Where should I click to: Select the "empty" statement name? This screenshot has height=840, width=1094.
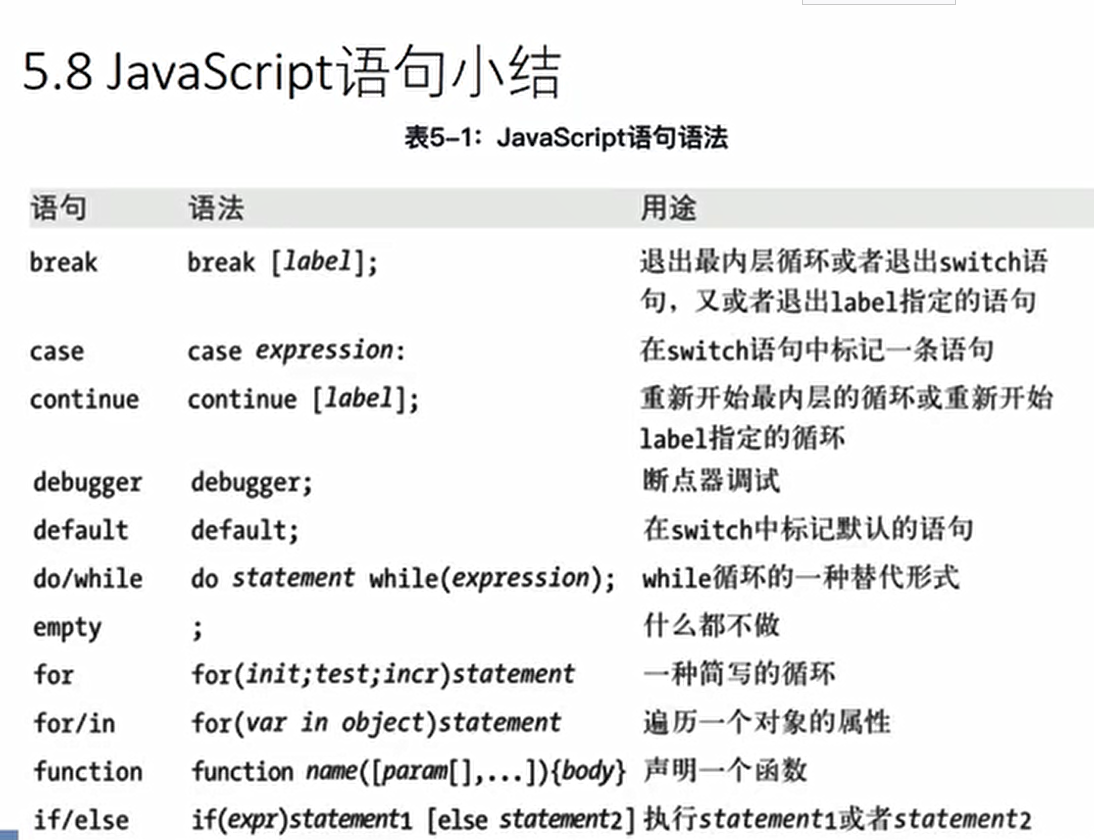tap(67, 627)
